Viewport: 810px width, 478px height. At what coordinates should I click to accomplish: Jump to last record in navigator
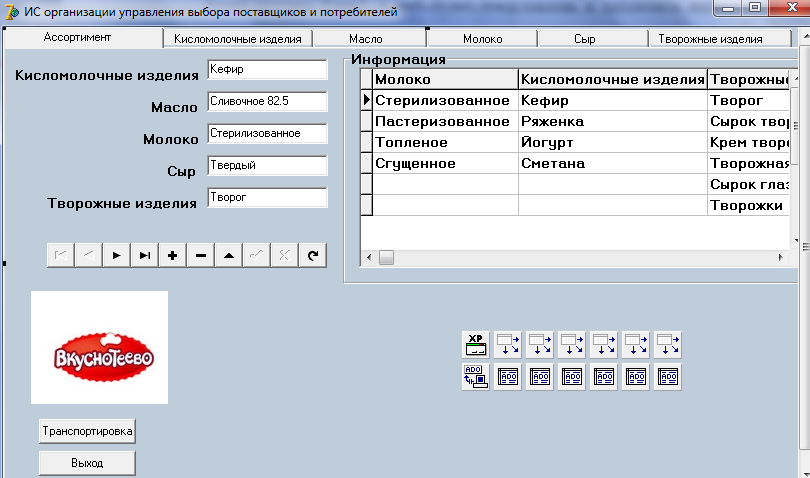click(x=145, y=255)
